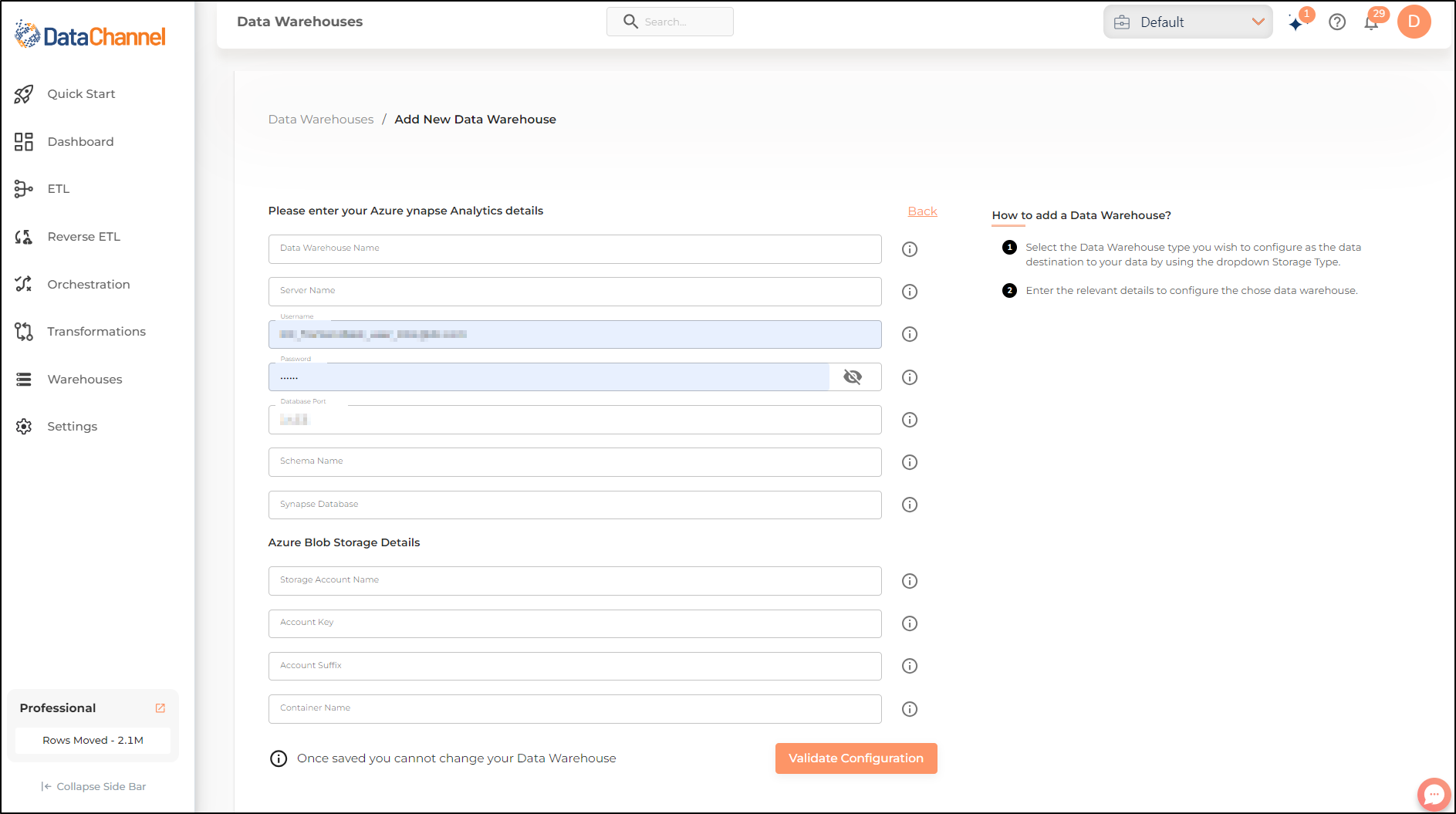Viewport: 1456px width, 814px height.
Task: Click the DataChannel logo
Action: tap(90, 35)
